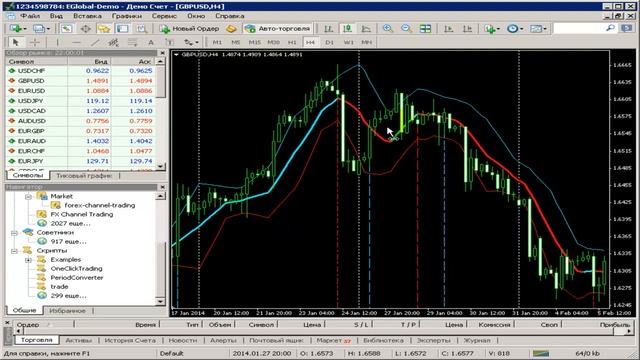Switch to D1 timeframe
Screen dimensions: 640x360
[x=329, y=42]
